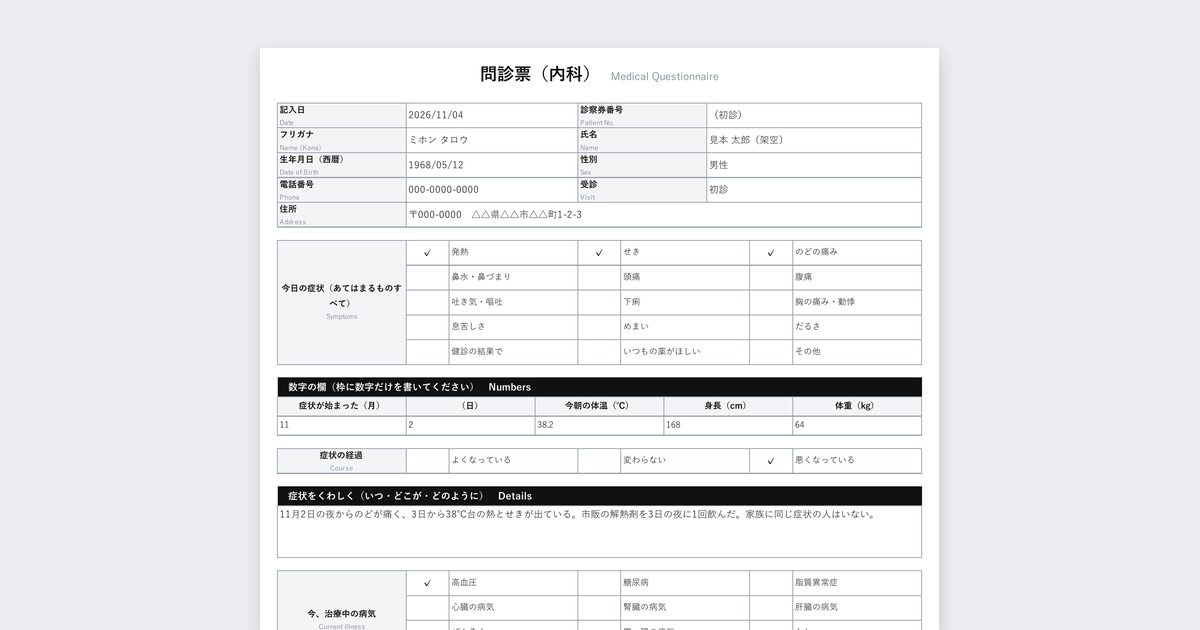
Task: Select the いつもの薬がほしい checkbox
Action: [599, 353]
